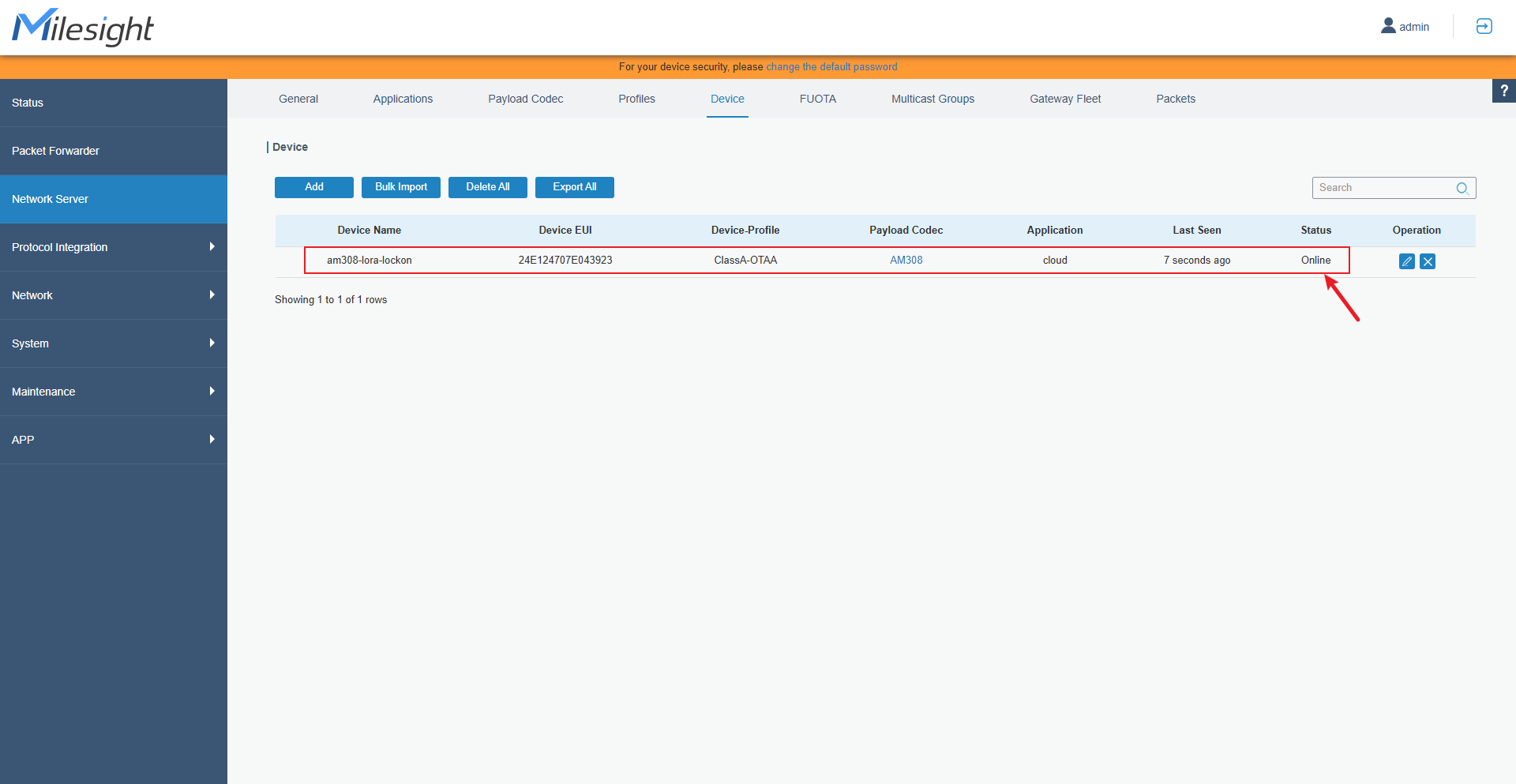This screenshot has height=784, width=1516.
Task: Click the Bulk Import button
Action: click(401, 187)
